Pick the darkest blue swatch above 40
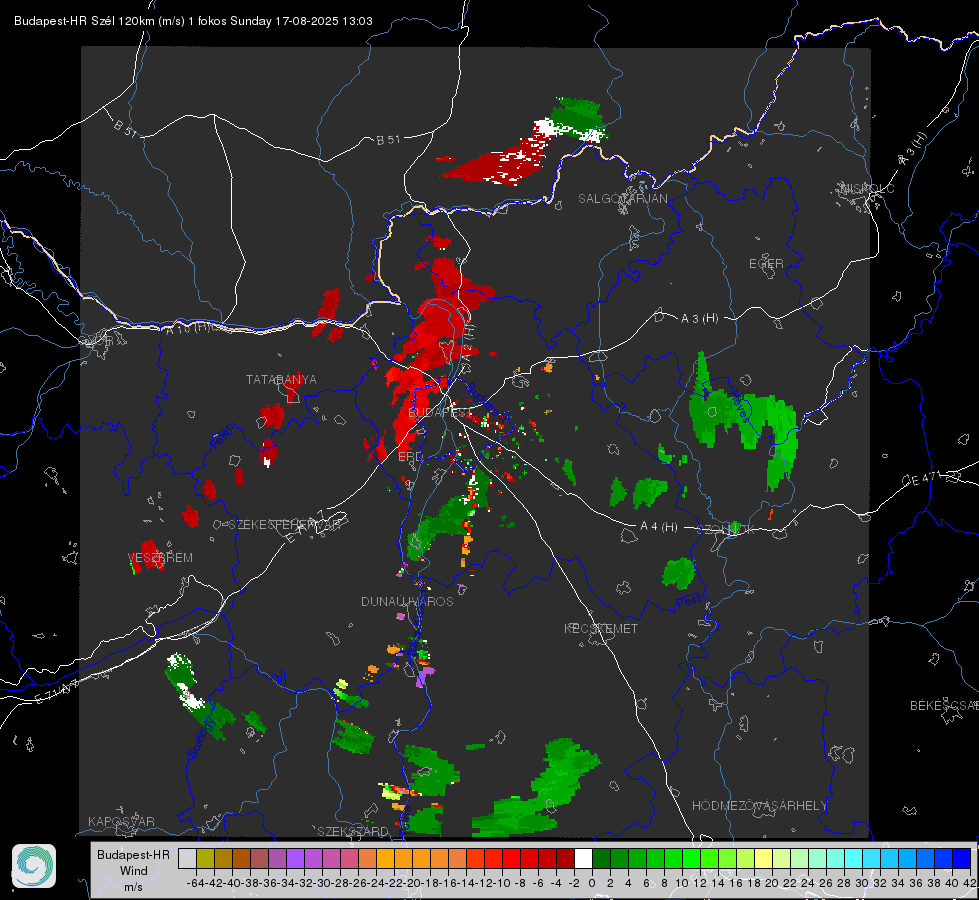Image resolution: width=979 pixels, height=900 pixels. (961, 858)
